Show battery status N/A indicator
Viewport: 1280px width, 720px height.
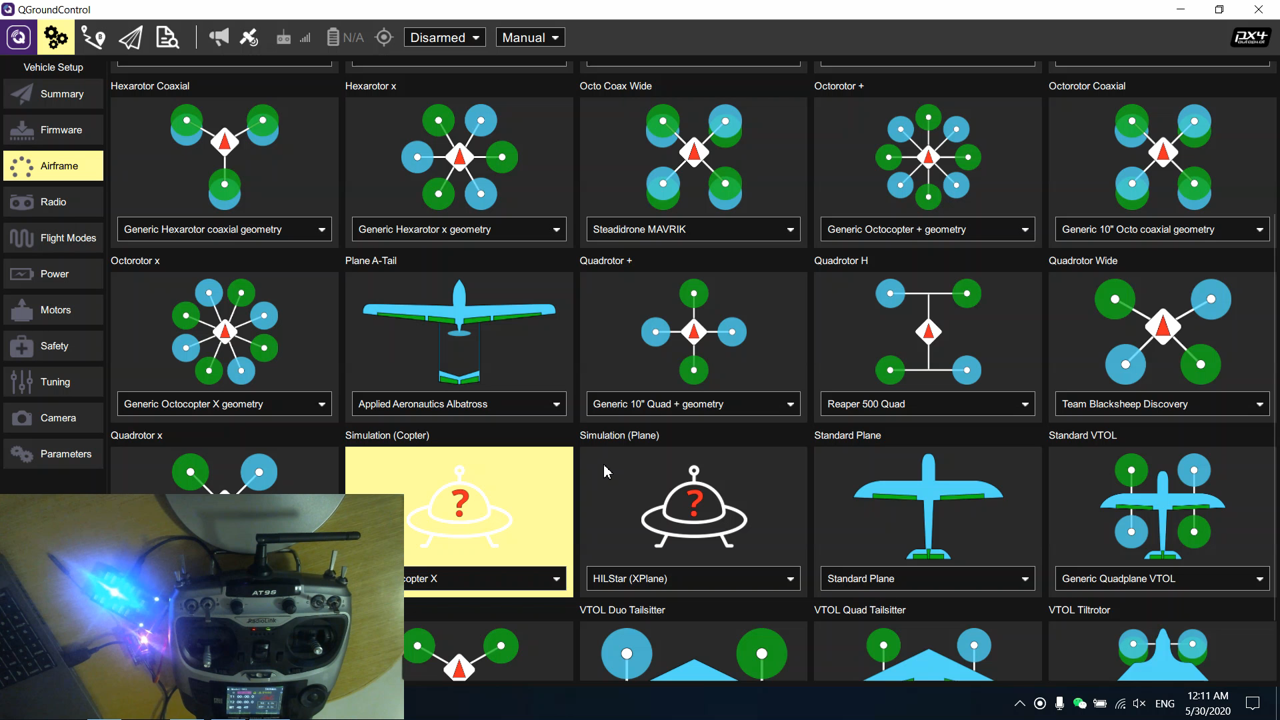(345, 38)
